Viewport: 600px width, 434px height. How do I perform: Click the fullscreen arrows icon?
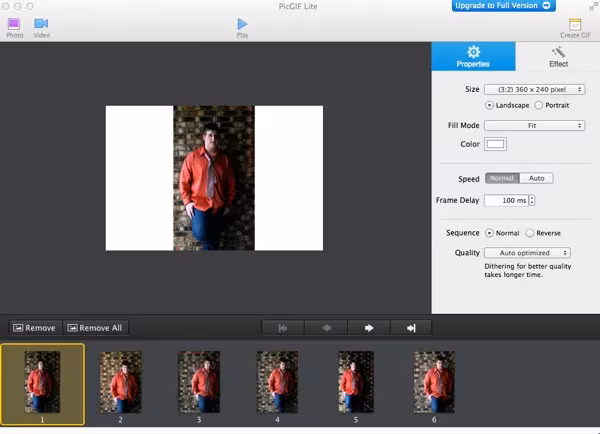(x=594, y=7)
